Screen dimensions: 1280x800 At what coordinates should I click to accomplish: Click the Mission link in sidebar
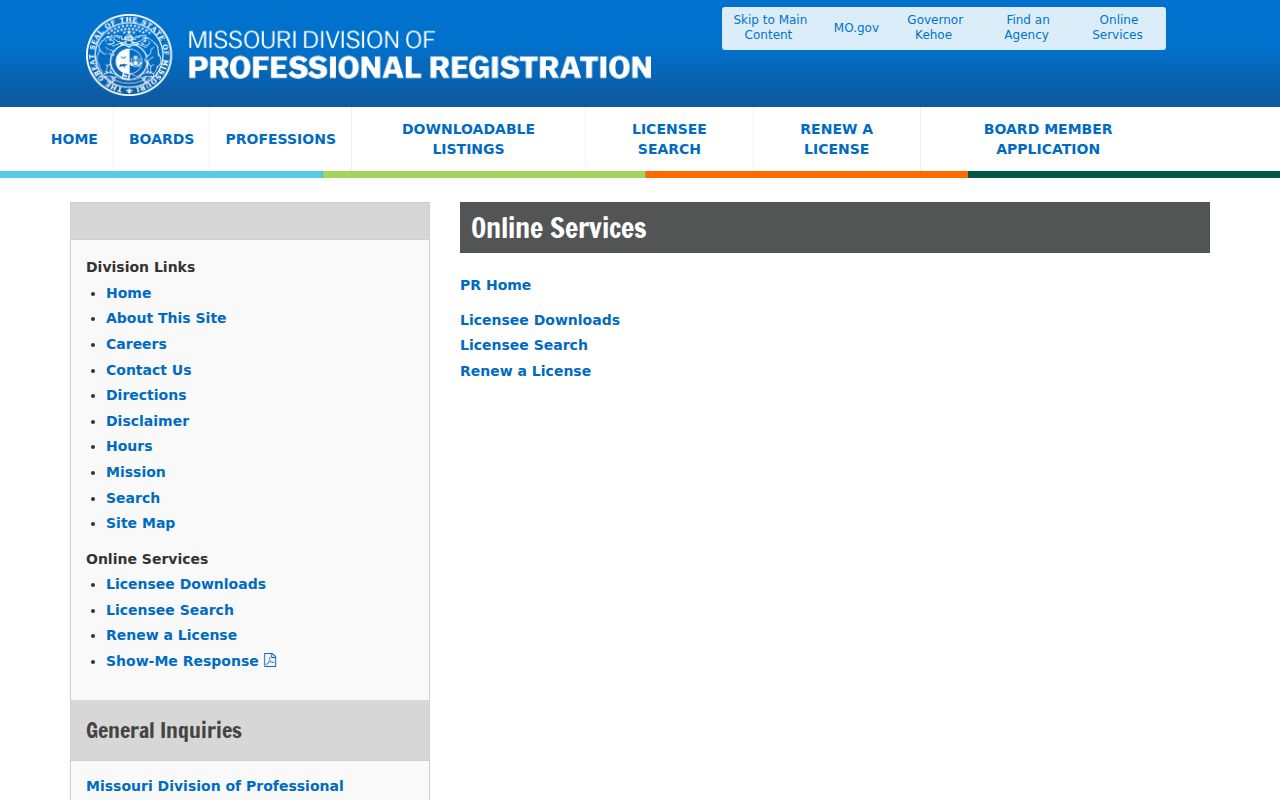tap(136, 472)
